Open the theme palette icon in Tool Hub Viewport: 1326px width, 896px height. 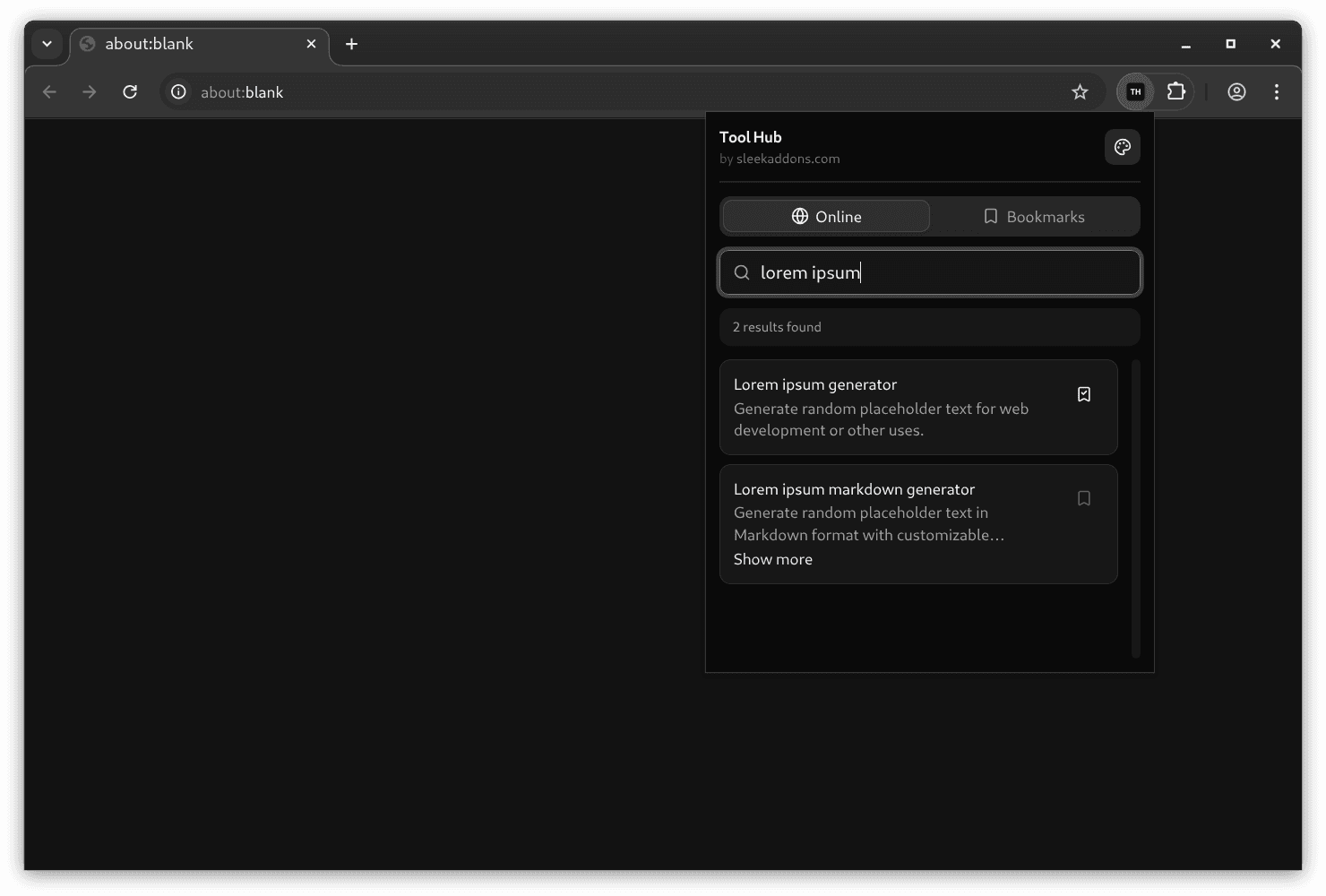(1122, 146)
